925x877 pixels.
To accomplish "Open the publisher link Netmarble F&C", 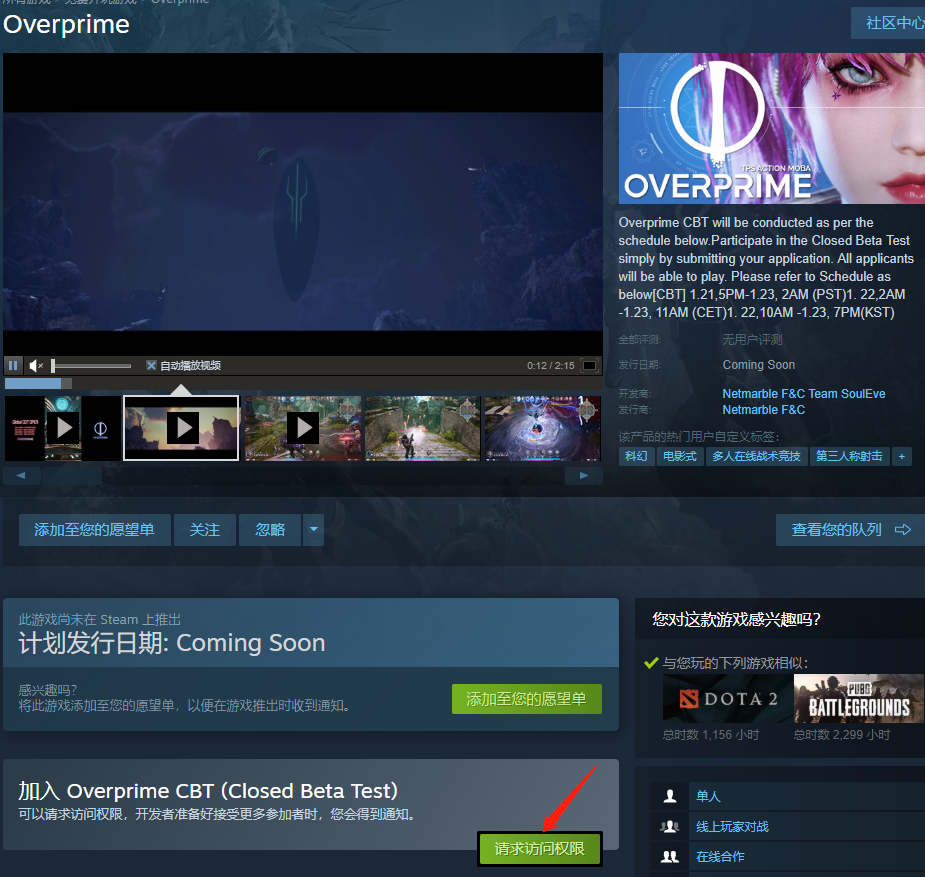I will click(763, 409).
